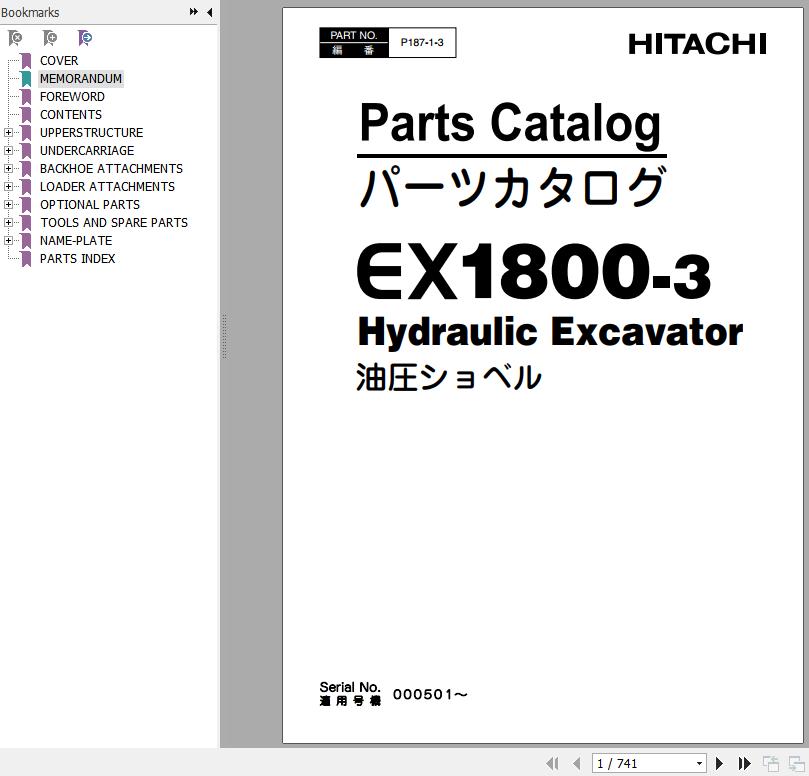Viewport: 809px width, 776px height.
Task: Click the PART NO. label box
Action: 353,43
